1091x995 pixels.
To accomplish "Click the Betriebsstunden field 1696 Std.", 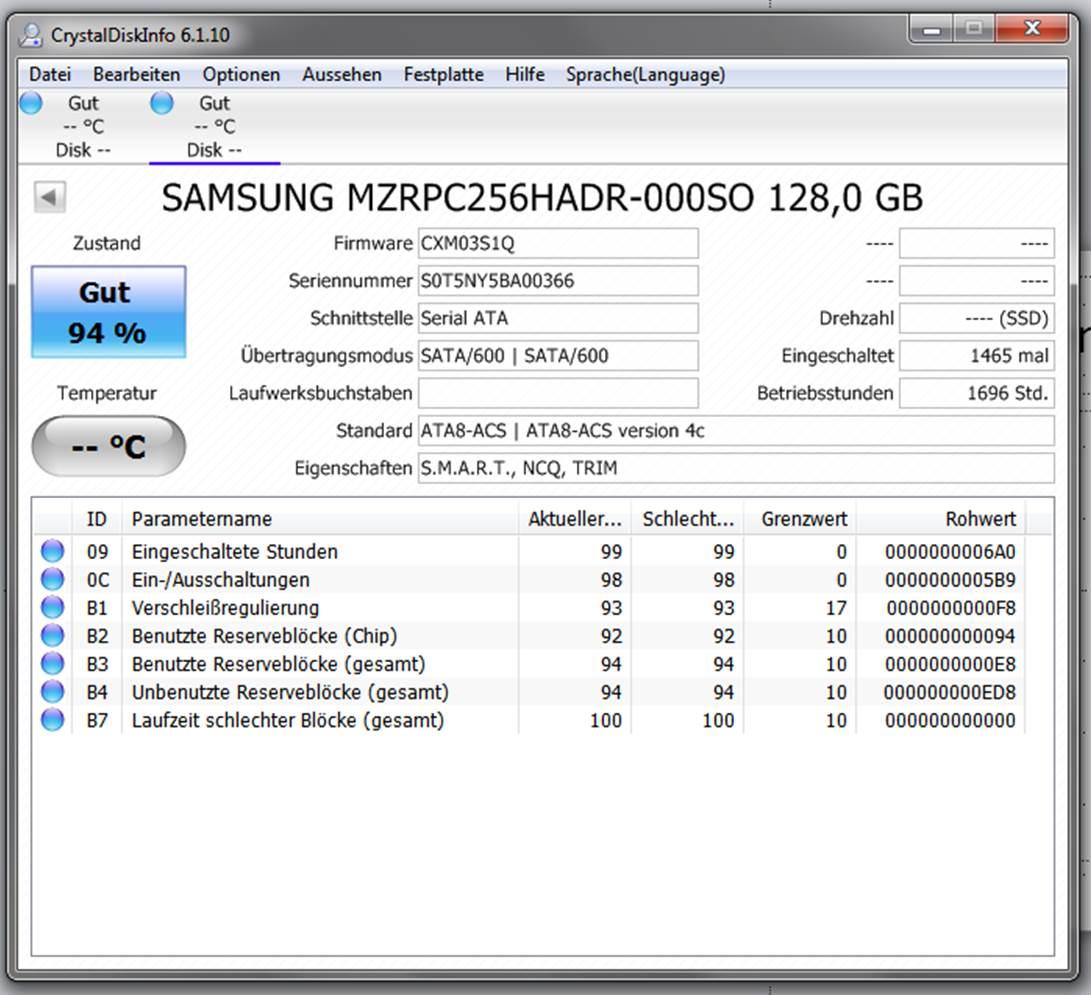I will (977, 394).
